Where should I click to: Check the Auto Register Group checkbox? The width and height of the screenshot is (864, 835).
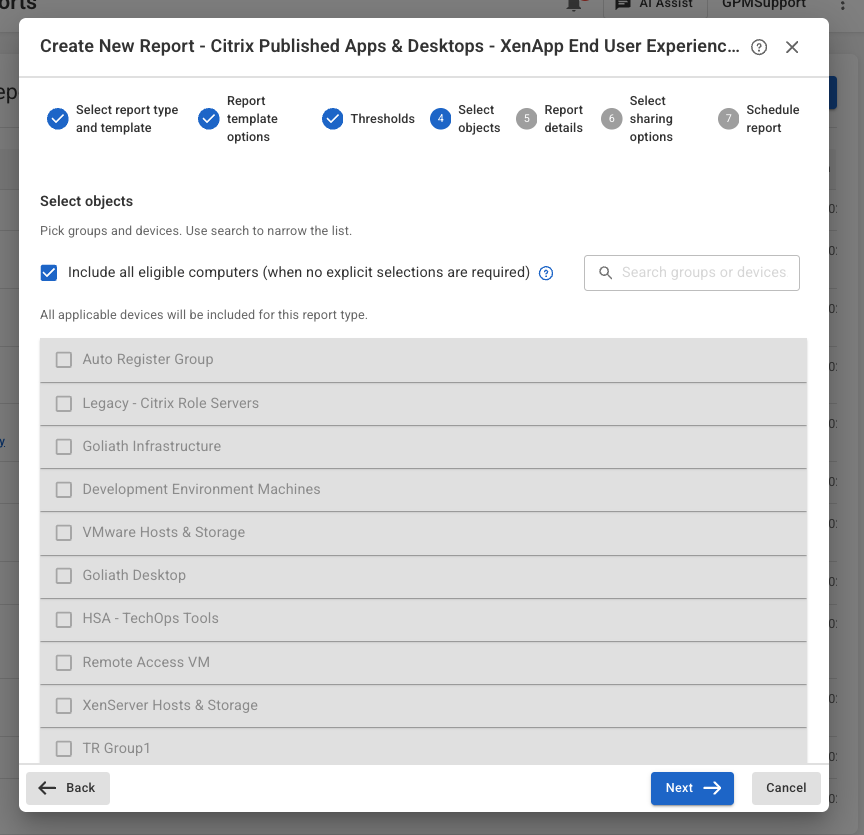pos(64,360)
